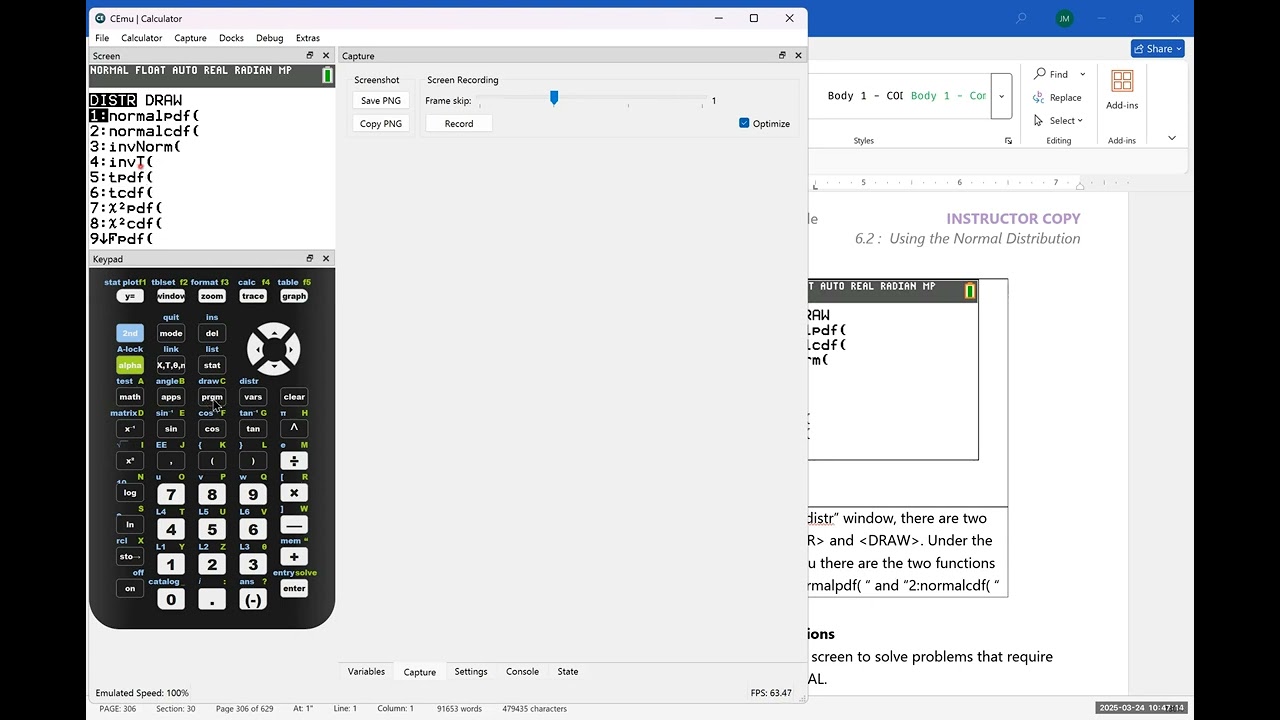Click Replace in Word Editing group
Screen dimensions: 1280x720
[x=1058, y=98]
